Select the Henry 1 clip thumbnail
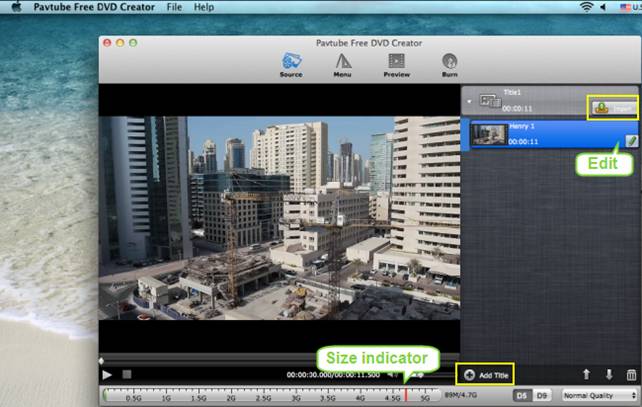 [x=489, y=134]
